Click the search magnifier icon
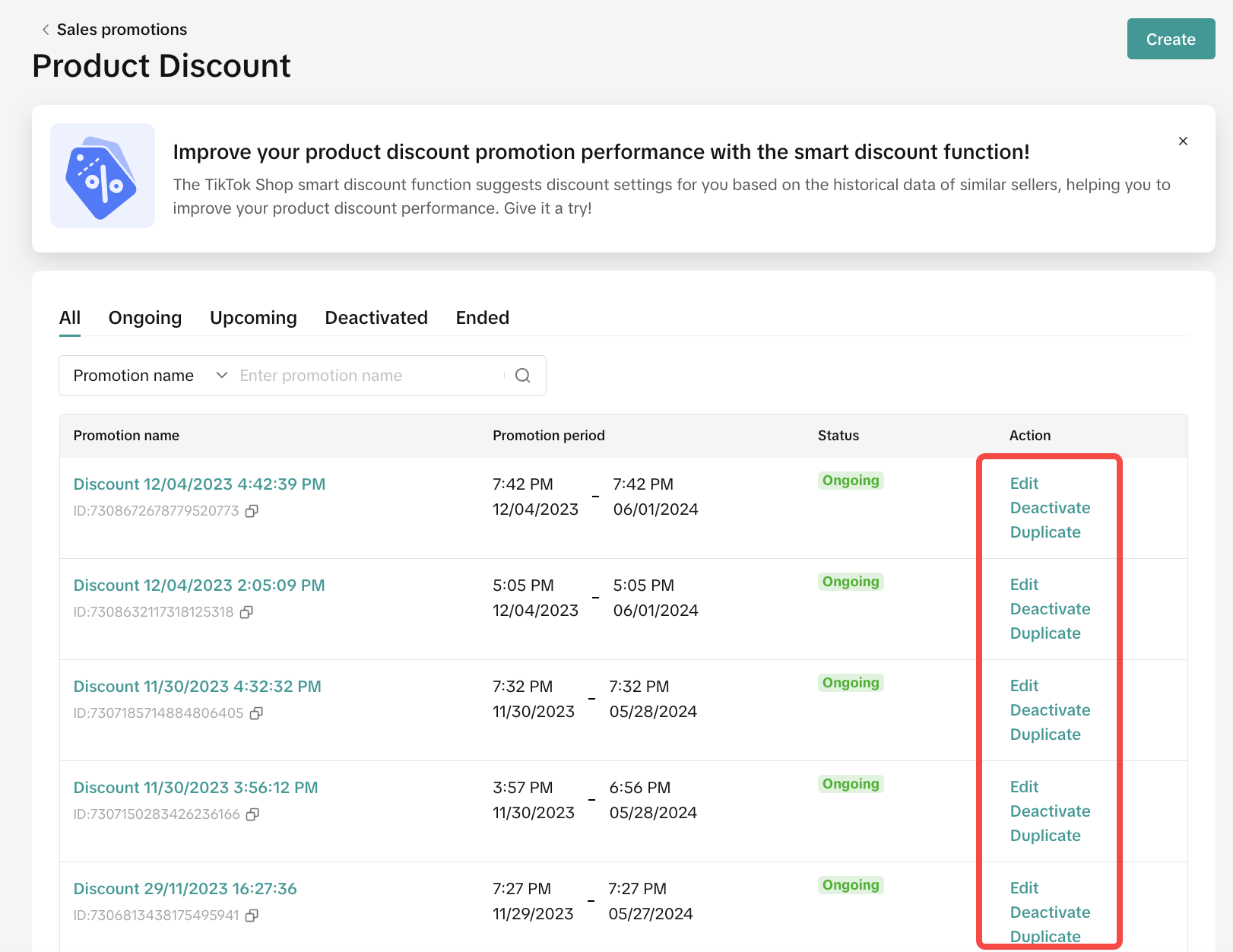The height and width of the screenshot is (952, 1233). (523, 376)
